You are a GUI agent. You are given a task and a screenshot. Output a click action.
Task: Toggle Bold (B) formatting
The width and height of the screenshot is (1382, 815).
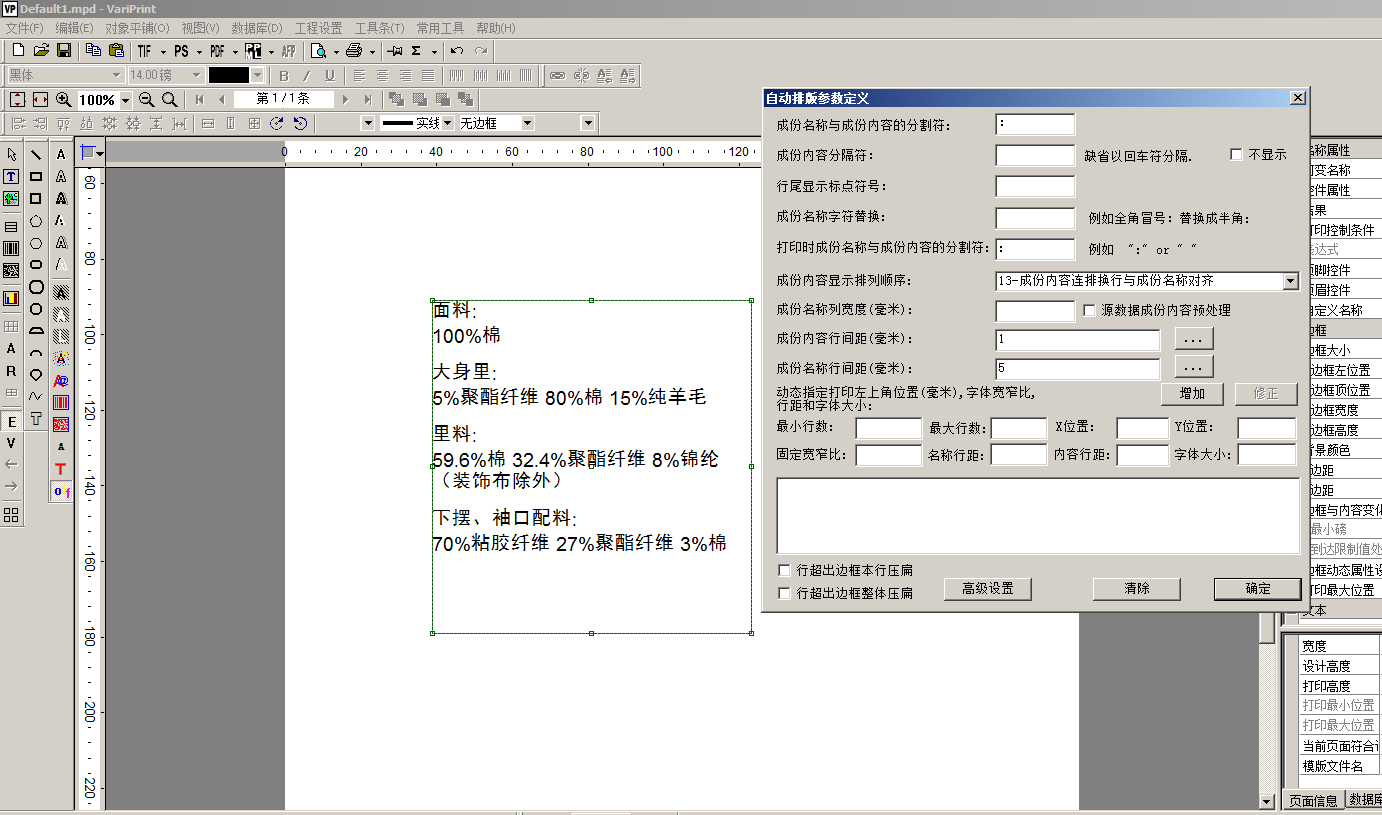284,75
